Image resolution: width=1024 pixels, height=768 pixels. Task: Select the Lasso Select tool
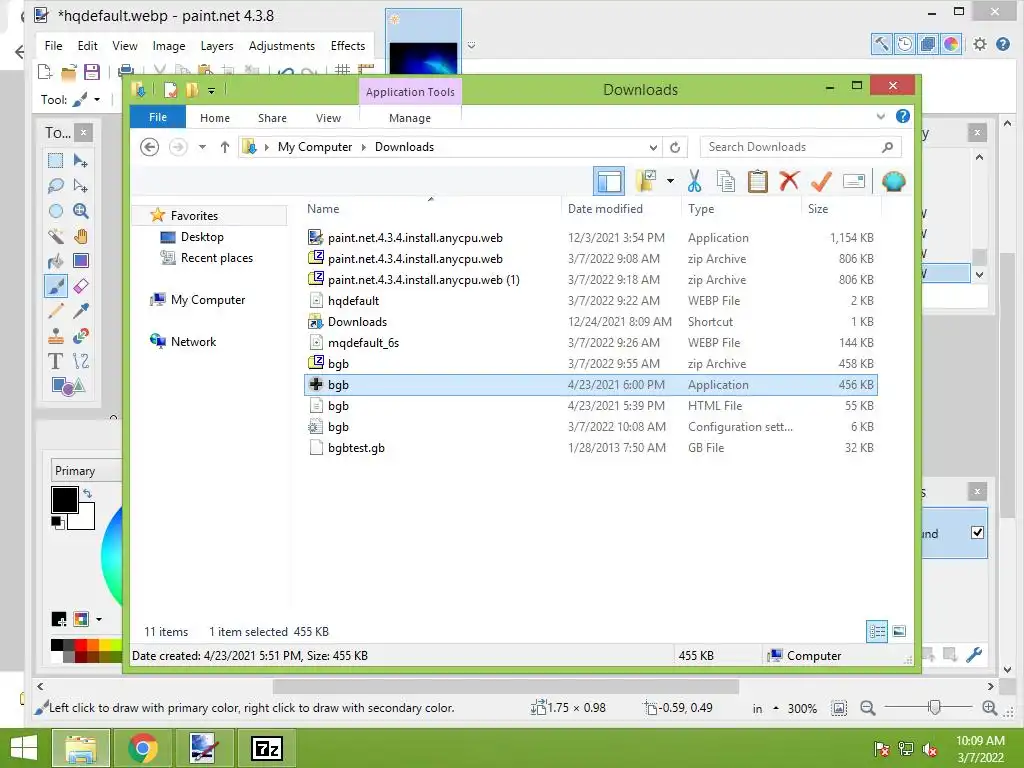coord(56,186)
